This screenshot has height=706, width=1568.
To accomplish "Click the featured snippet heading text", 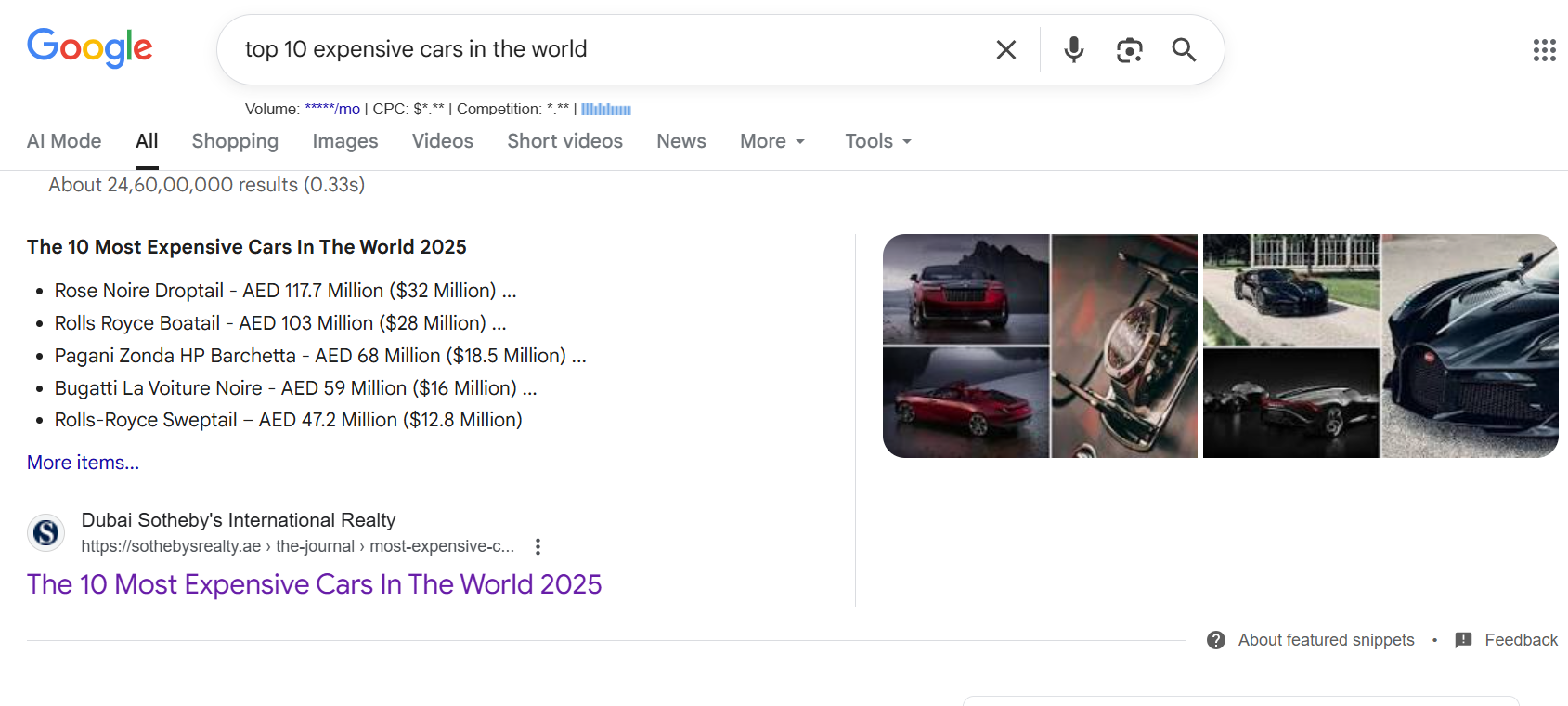I will (x=247, y=247).
